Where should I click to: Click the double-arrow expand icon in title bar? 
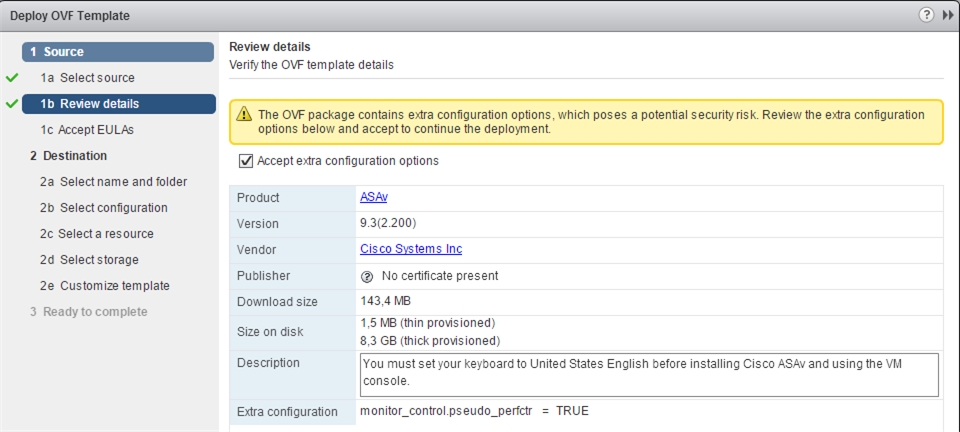click(x=947, y=15)
